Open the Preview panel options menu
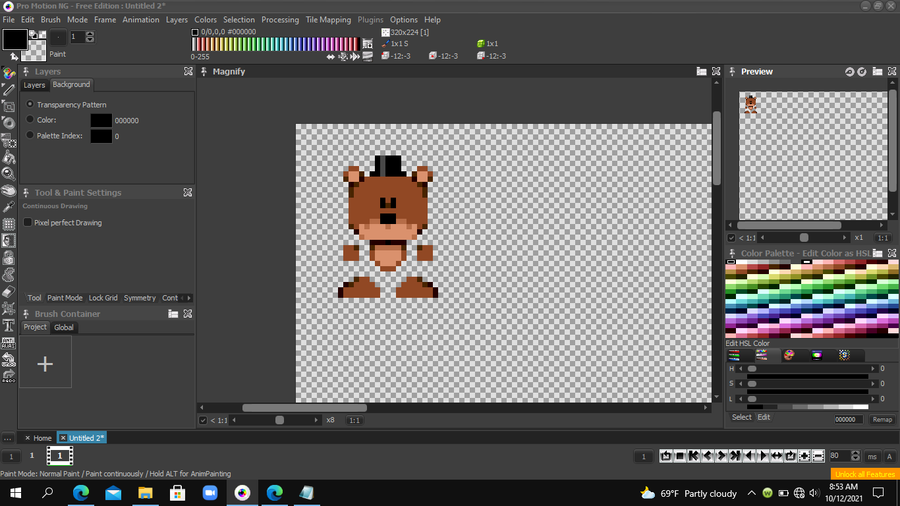Viewport: 900px width, 506px height. pos(877,71)
